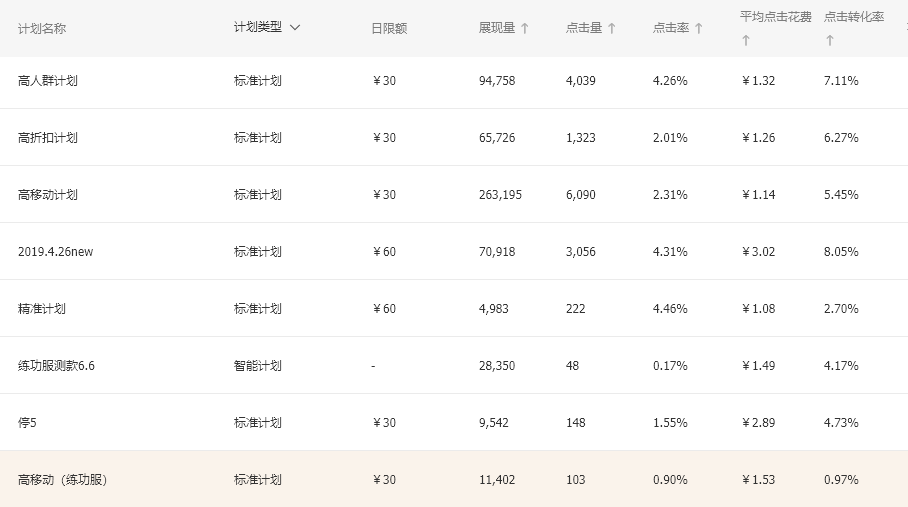Click sort arrow under 点击转化率
908x507 pixels.
tap(830, 40)
